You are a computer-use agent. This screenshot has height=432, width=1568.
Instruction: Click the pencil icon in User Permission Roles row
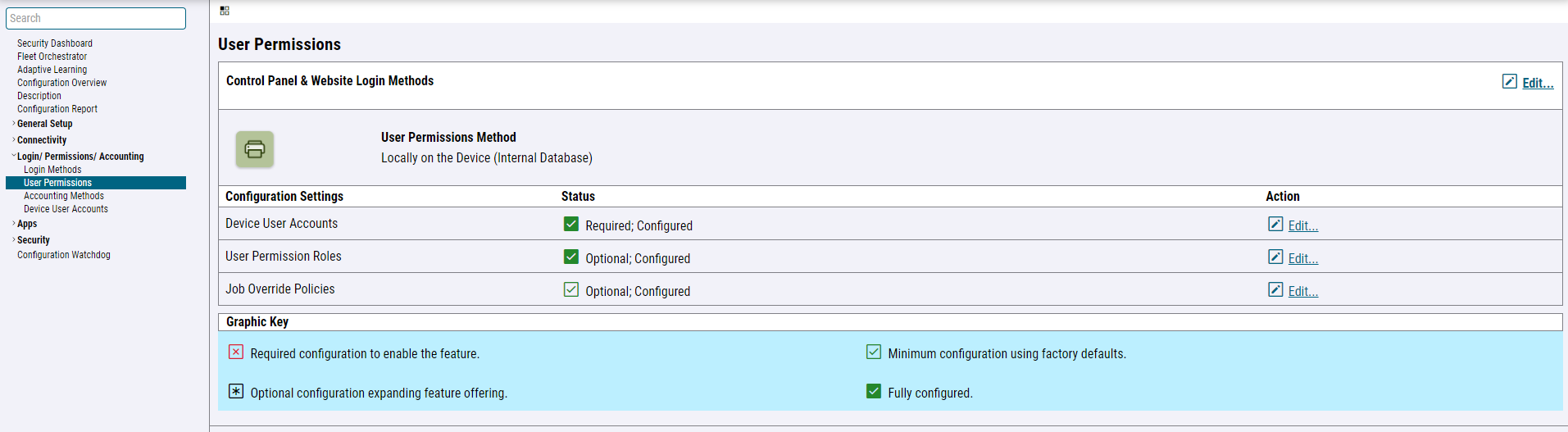1275,257
